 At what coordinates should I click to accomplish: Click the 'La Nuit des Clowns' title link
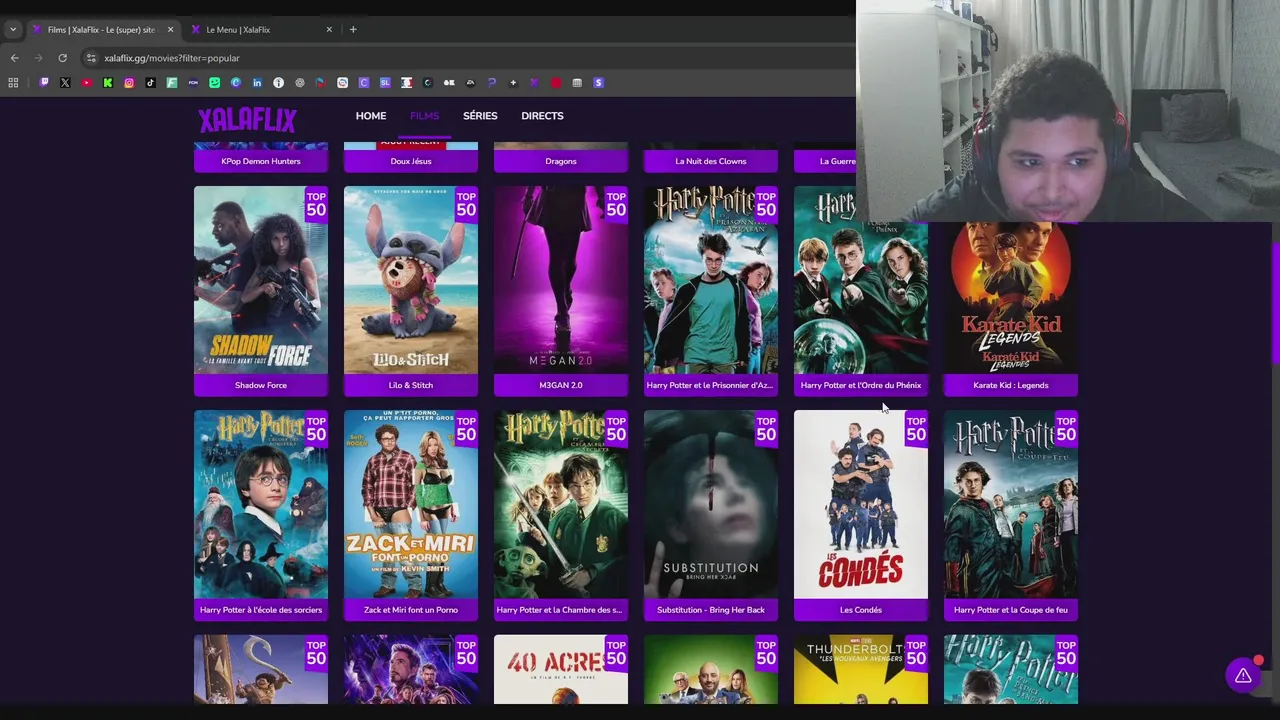coord(711,161)
